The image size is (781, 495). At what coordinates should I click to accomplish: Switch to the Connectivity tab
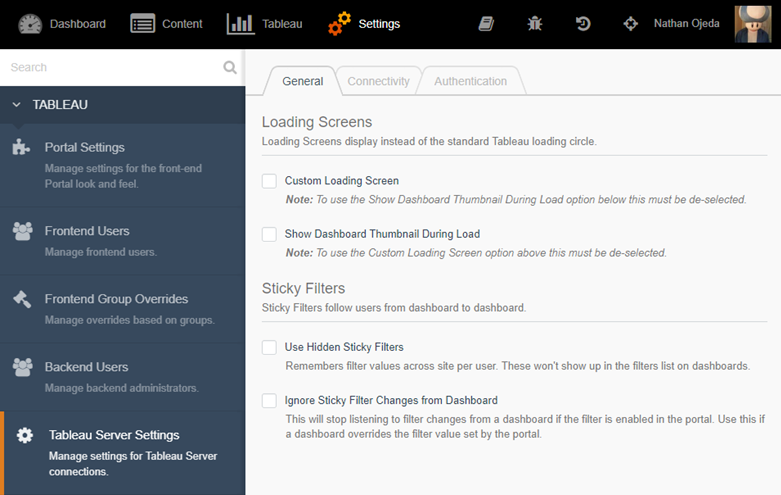(378, 81)
